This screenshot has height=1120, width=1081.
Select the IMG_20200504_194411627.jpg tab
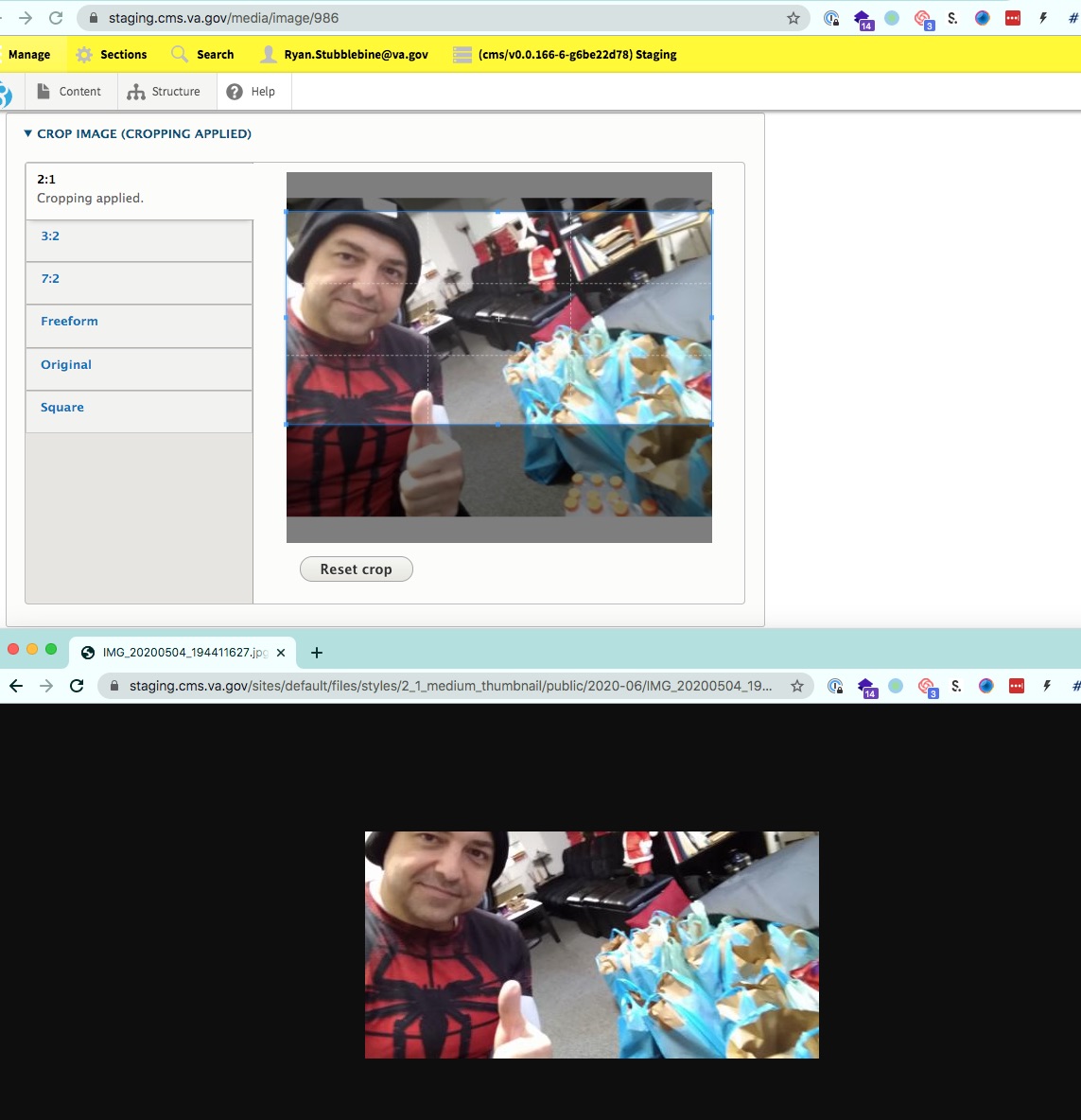click(x=183, y=652)
